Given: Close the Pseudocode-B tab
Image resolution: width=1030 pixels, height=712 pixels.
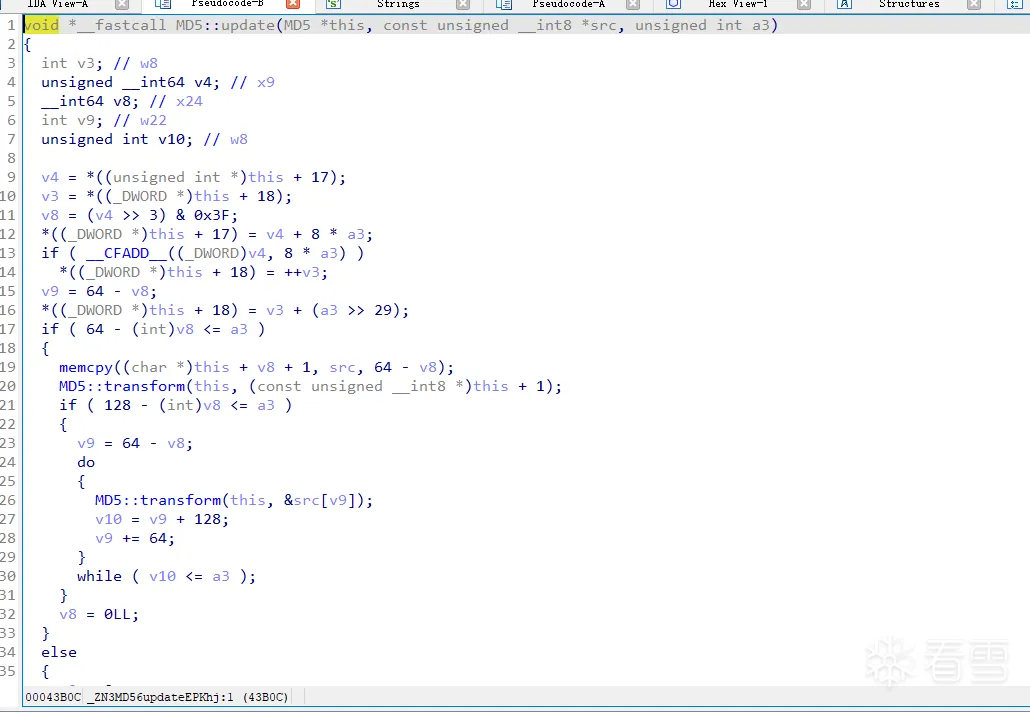Looking at the screenshot, I should (x=293, y=4).
